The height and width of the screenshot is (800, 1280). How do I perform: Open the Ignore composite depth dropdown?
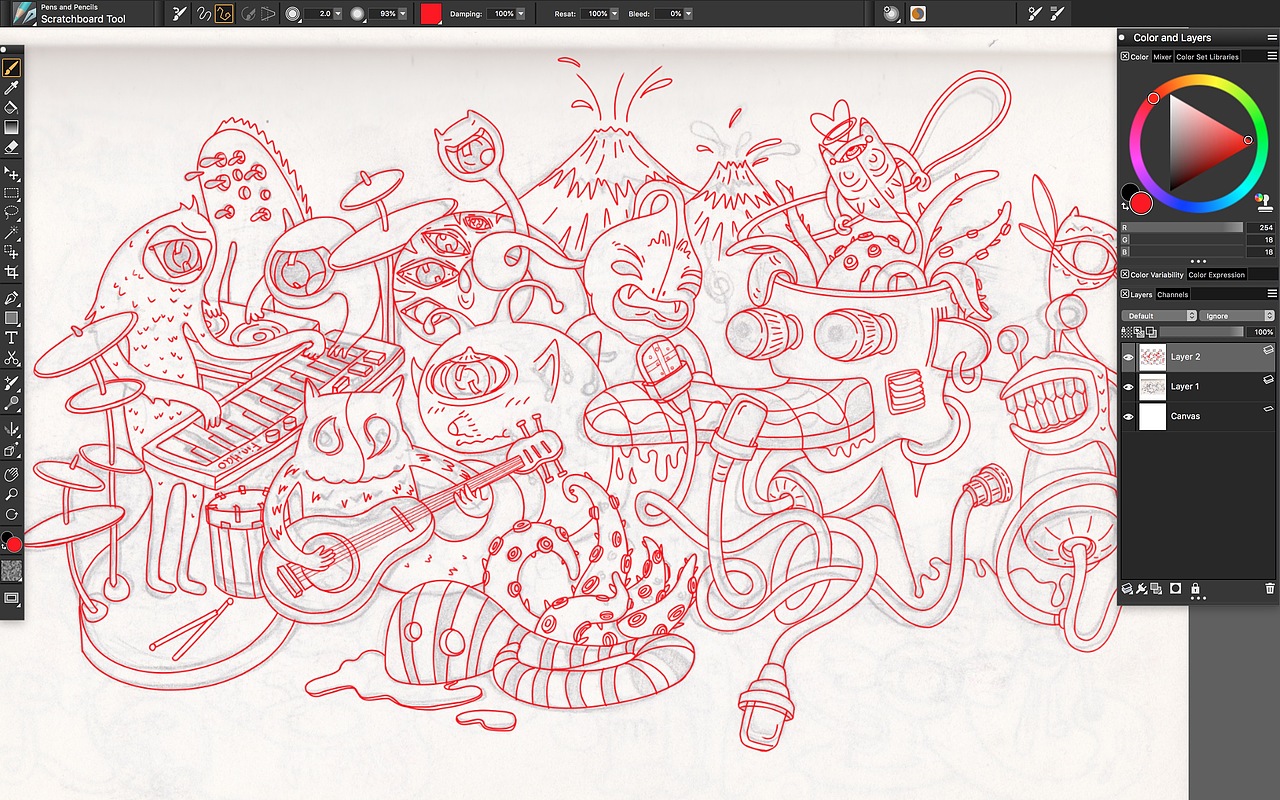(1238, 316)
